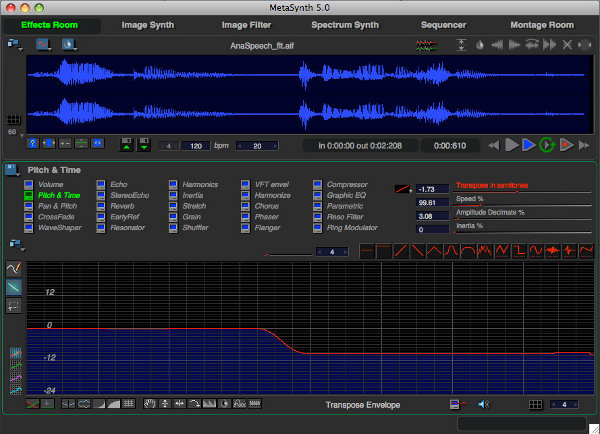
Task: Select the Flanger effect label
Action: tap(267, 228)
